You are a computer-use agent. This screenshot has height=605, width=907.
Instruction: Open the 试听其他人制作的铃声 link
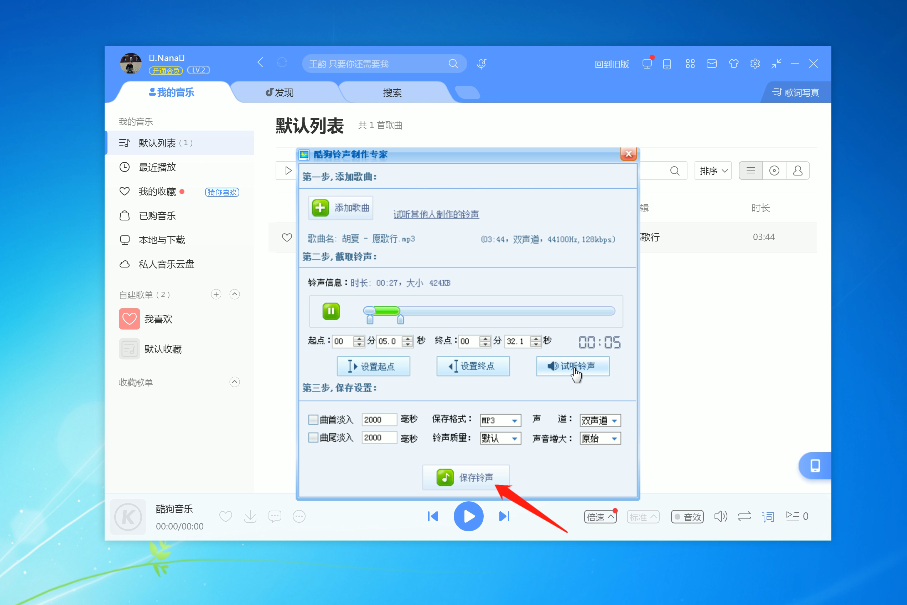(x=436, y=215)
